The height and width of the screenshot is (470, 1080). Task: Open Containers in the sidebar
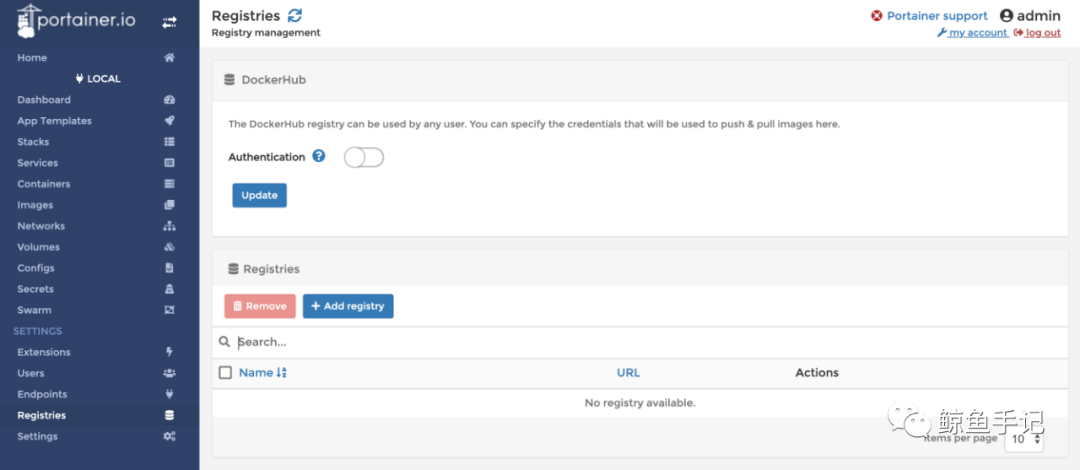[44, 184]
